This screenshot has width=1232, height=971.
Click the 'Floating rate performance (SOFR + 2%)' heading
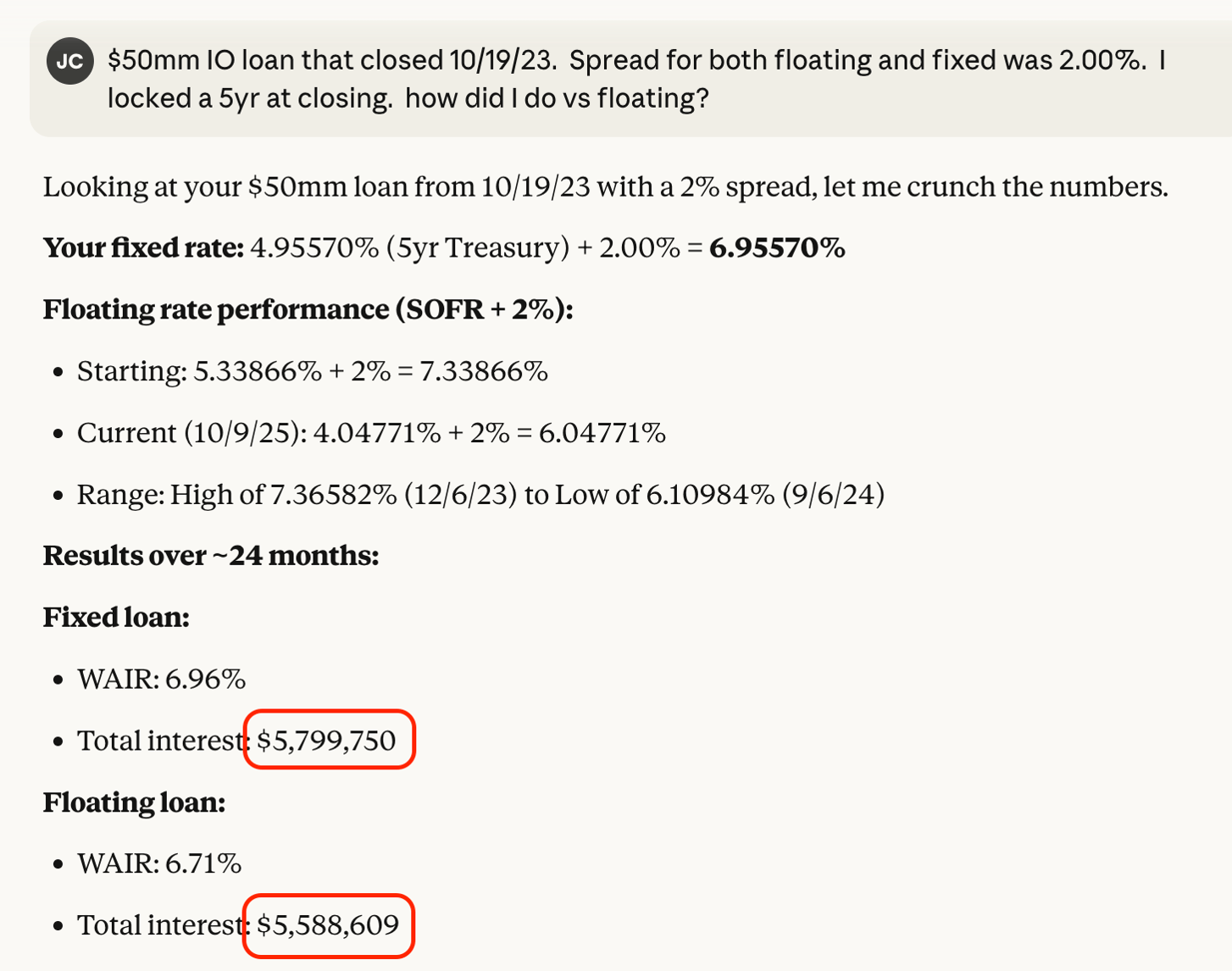[x=308, y=310]
